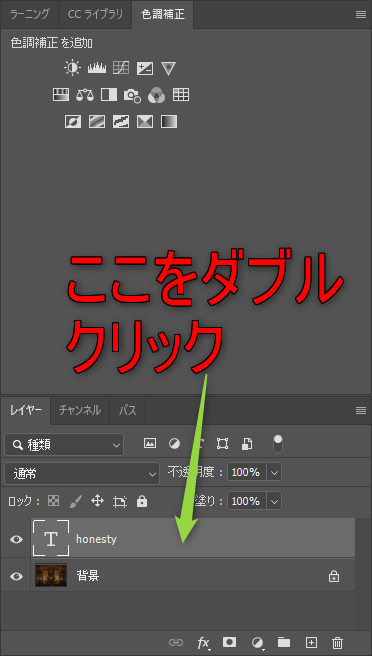Hide the 背景 layer
The image size is (372, 656).
16,577
